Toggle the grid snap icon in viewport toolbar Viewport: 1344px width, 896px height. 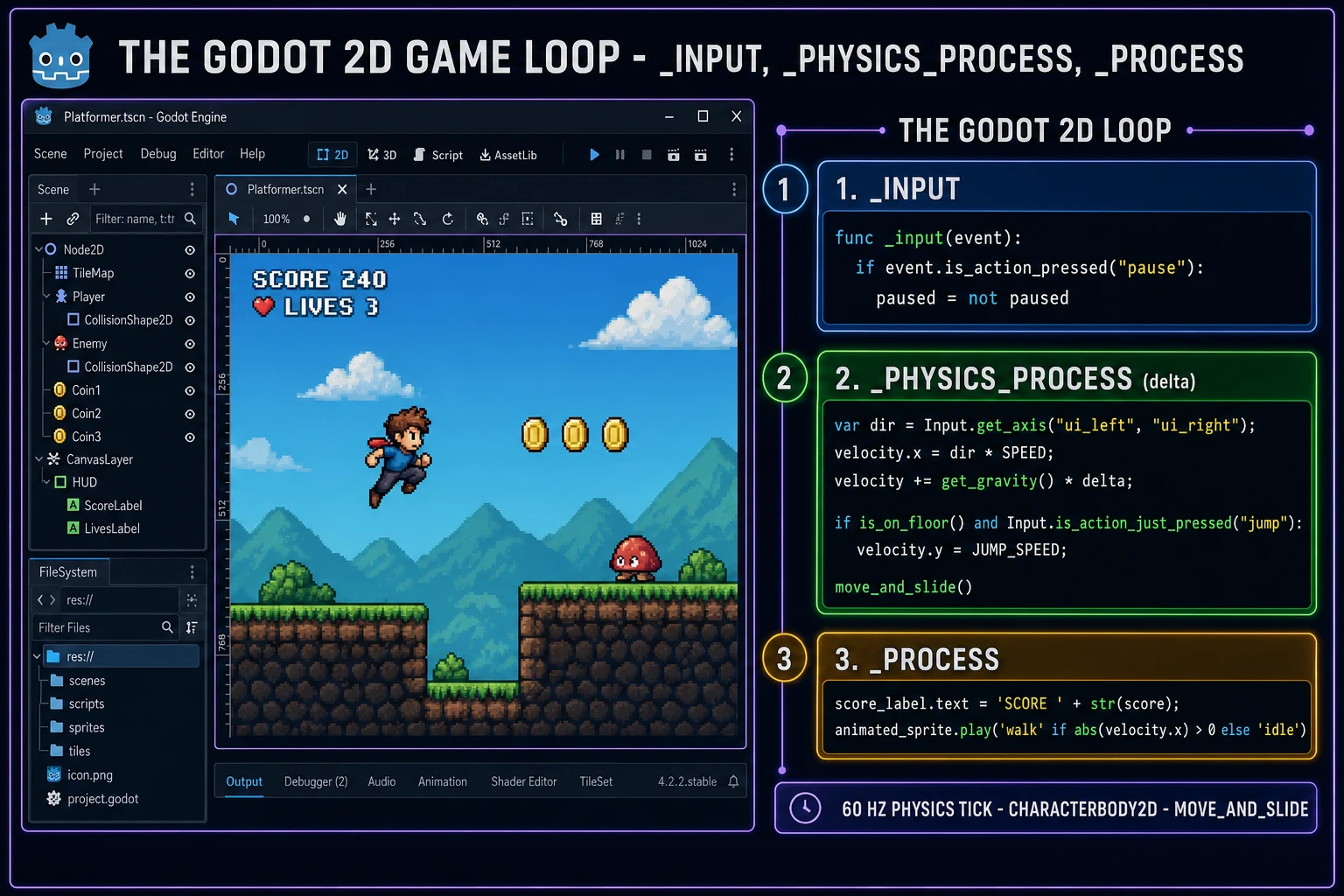pyautogui.click(x=596, y=219)
